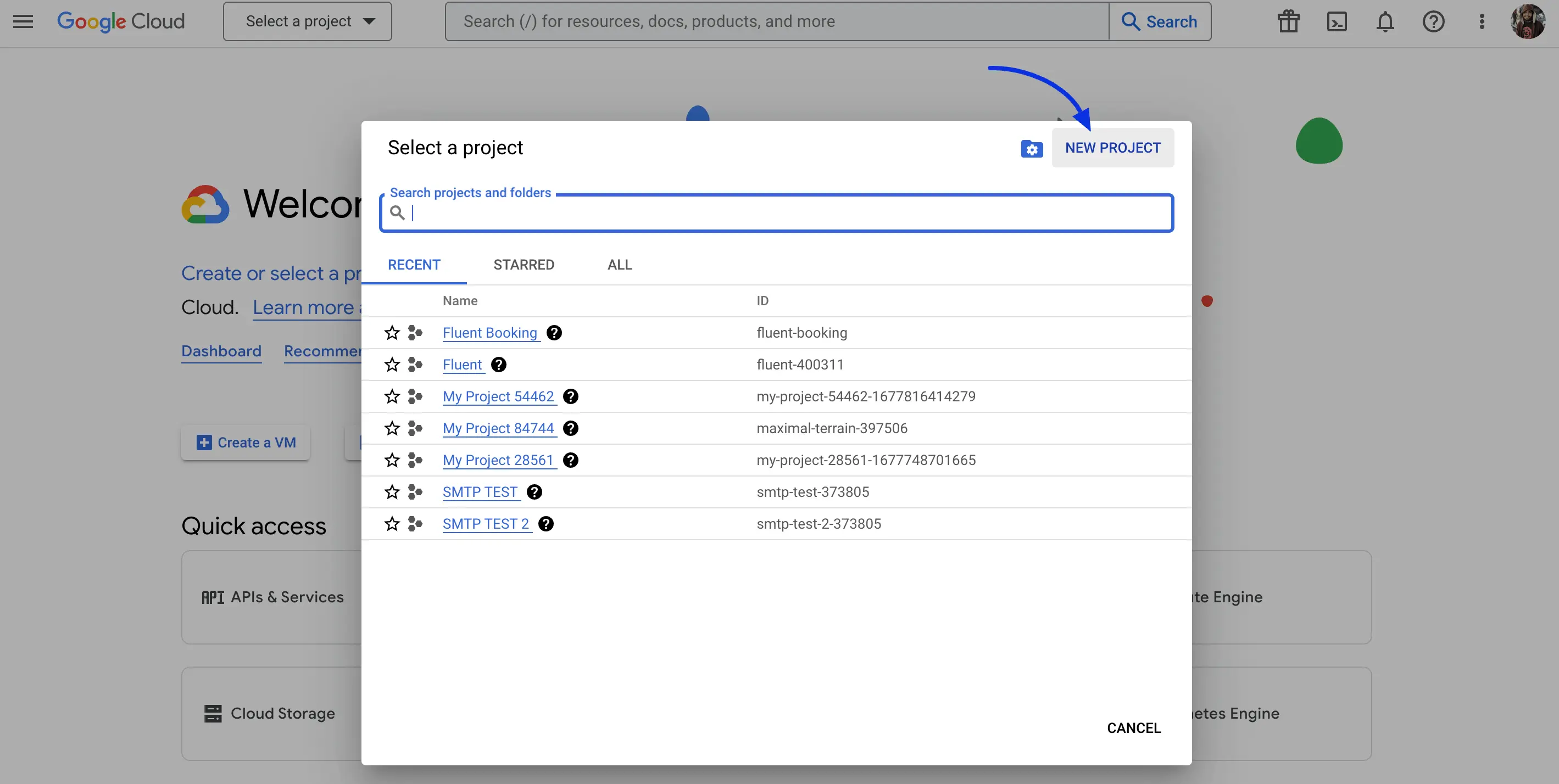Open the Cloud Storage quick access card
This screenshot has width=1559, height=784.
point(272,714)
